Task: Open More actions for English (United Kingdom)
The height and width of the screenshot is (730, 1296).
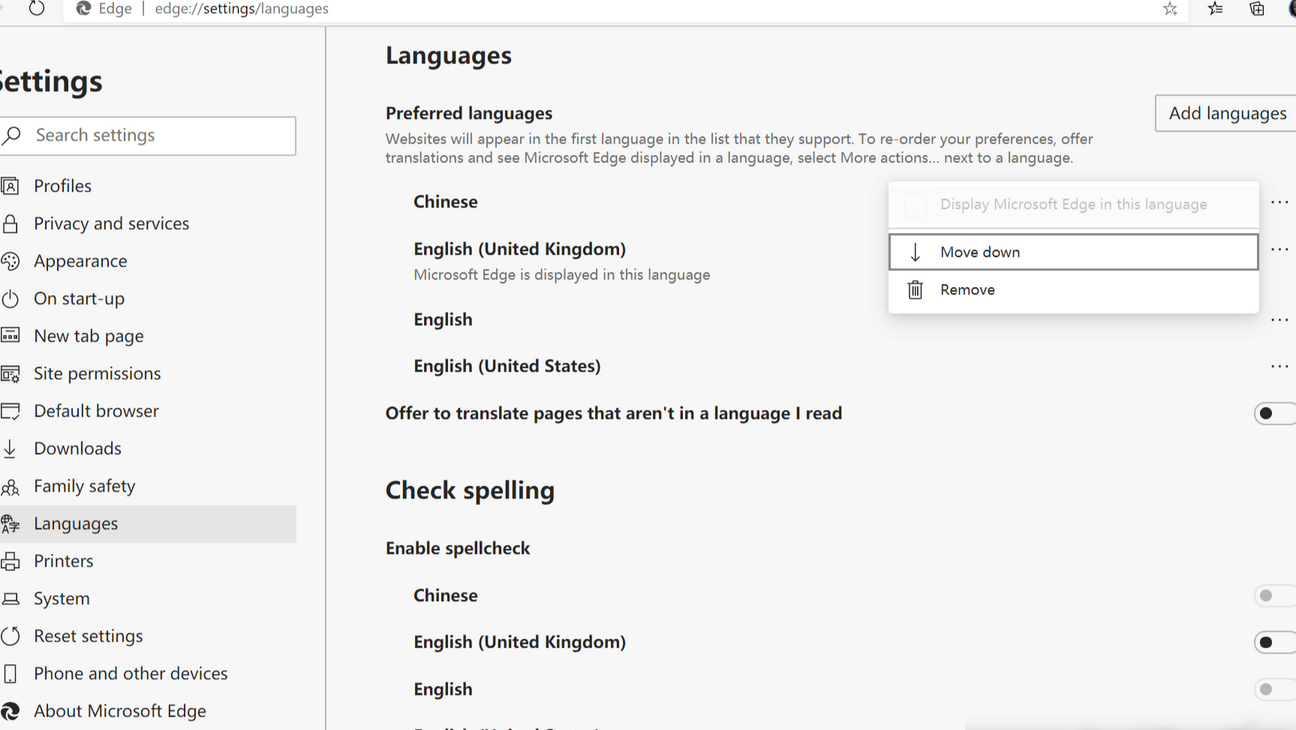Action: pos(1279,249)
